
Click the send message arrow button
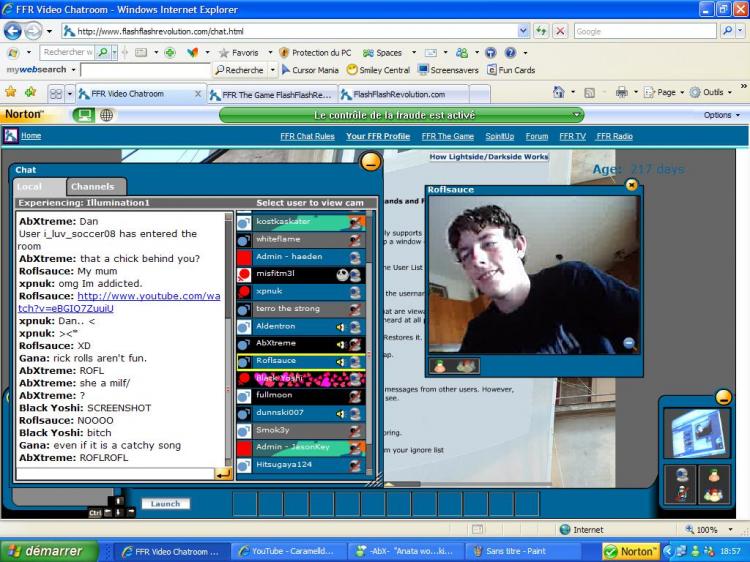[223, 474]
